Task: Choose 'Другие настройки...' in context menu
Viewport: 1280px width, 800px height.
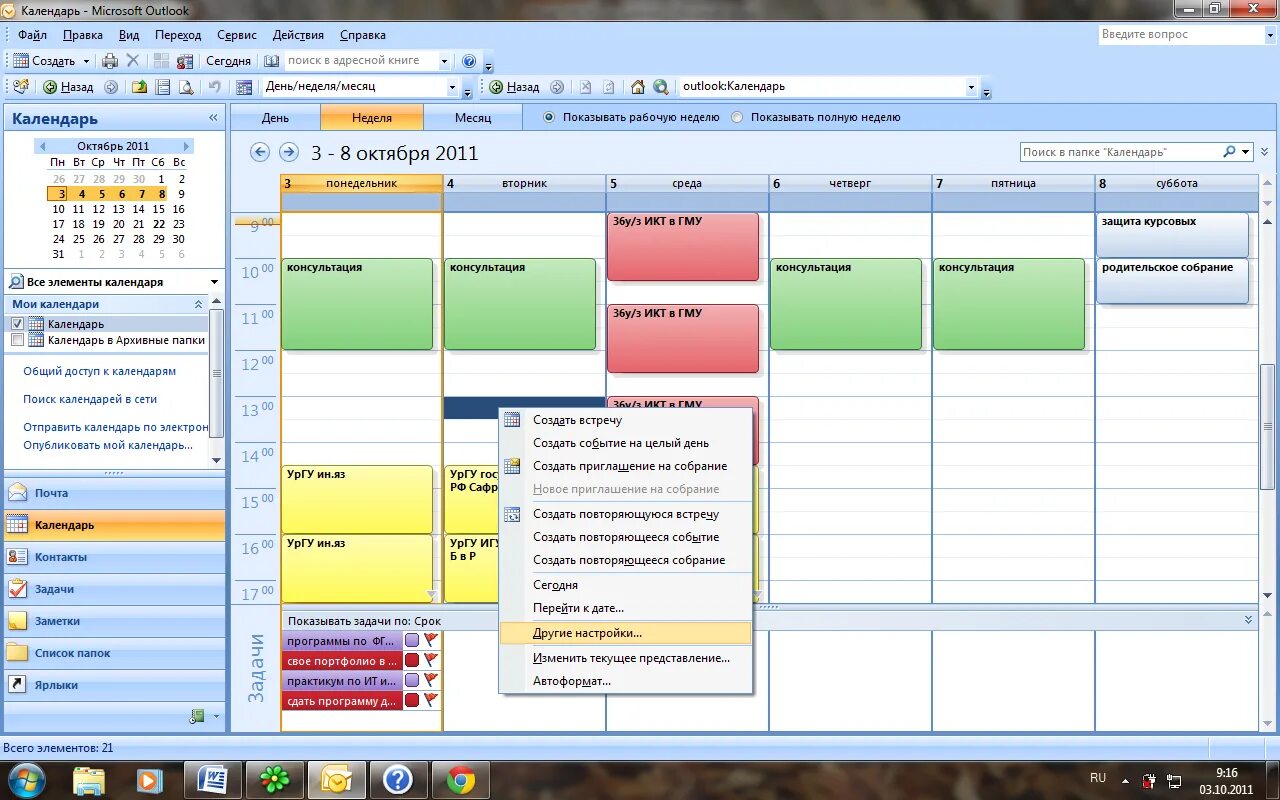Action: [625, 633]
